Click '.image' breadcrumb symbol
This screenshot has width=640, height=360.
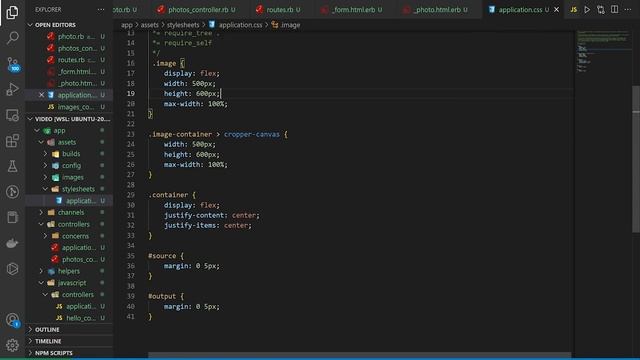[286, 25]
